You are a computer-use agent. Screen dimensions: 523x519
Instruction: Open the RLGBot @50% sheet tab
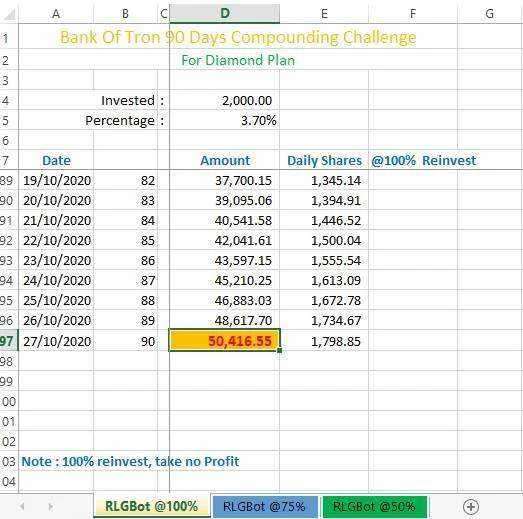pyautogui.click(x=374, y=506)
